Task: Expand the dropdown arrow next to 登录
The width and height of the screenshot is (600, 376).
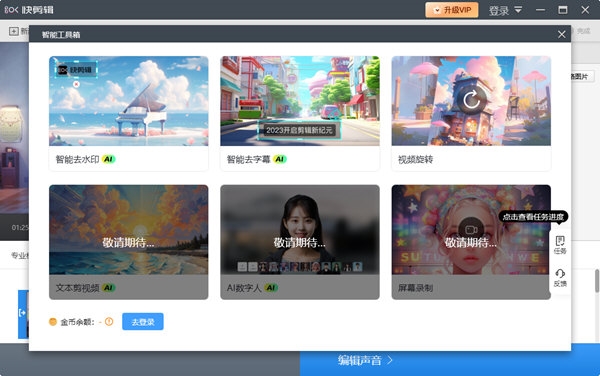Action: (x=518, y=10)
